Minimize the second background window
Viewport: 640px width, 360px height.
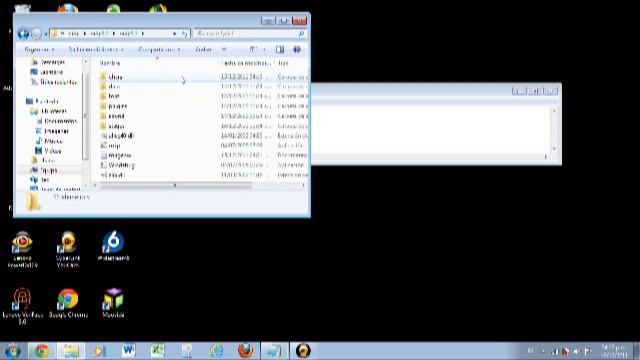point(519,91)
